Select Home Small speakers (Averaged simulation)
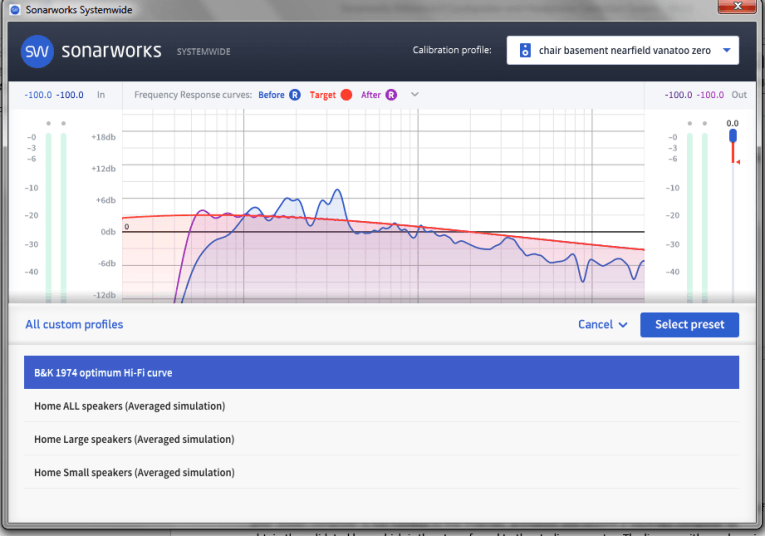Image resolution: width=765 pixels, height=536 pixels. pos(382,472)
